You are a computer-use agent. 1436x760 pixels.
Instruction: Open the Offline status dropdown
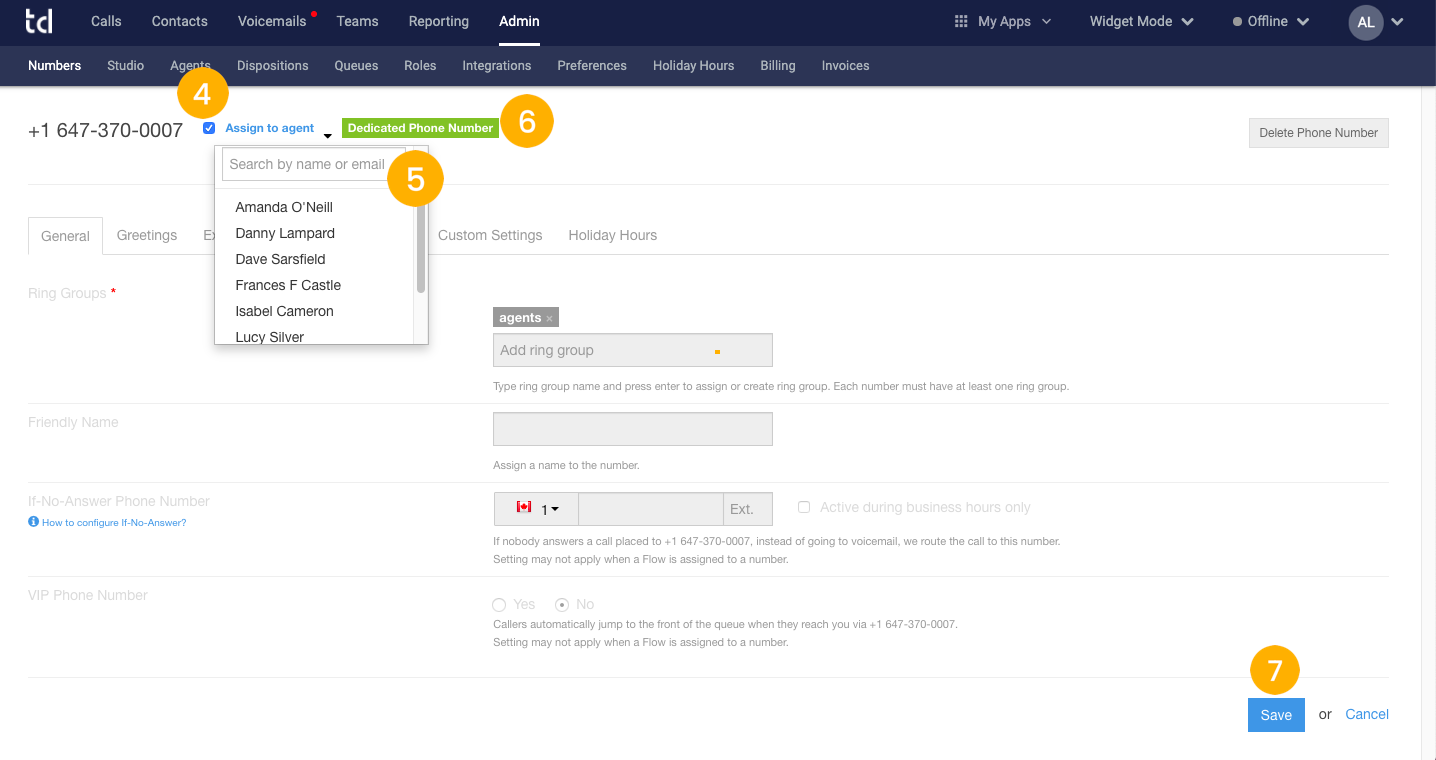click(1271, 21)
